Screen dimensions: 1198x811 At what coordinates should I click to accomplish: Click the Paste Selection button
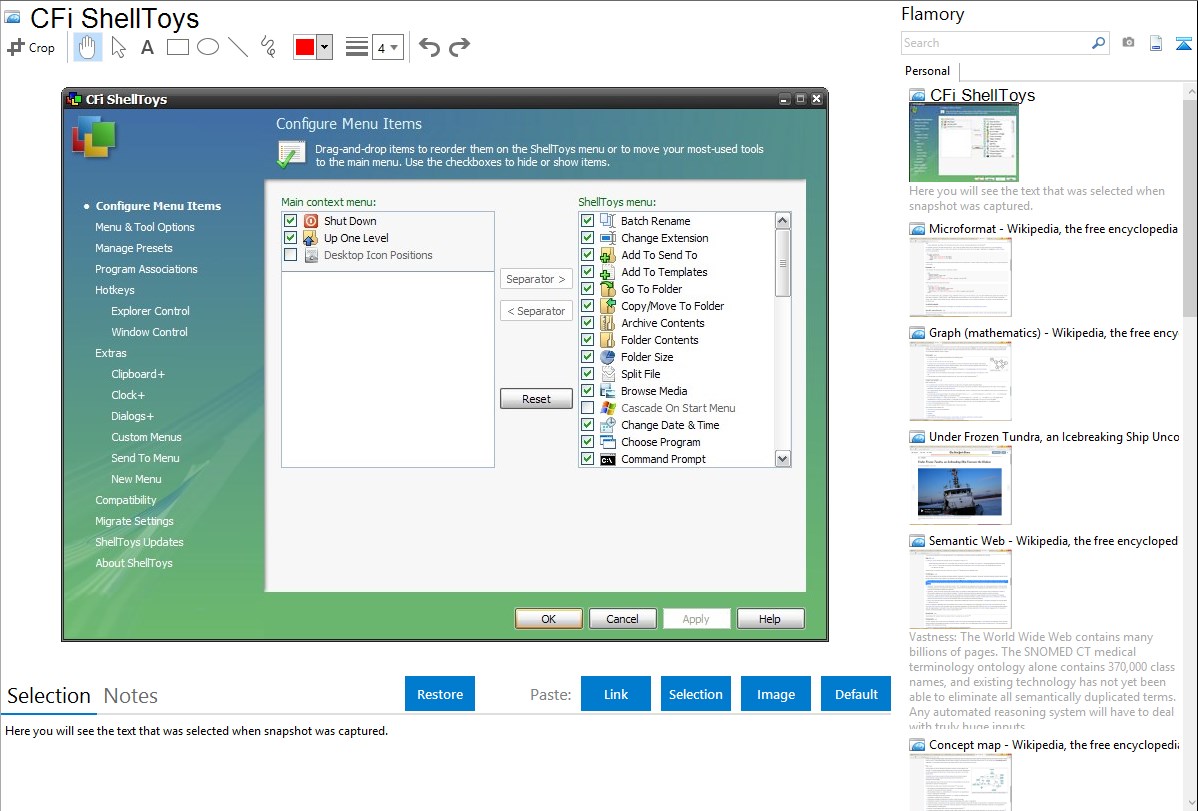click(695, 694)
